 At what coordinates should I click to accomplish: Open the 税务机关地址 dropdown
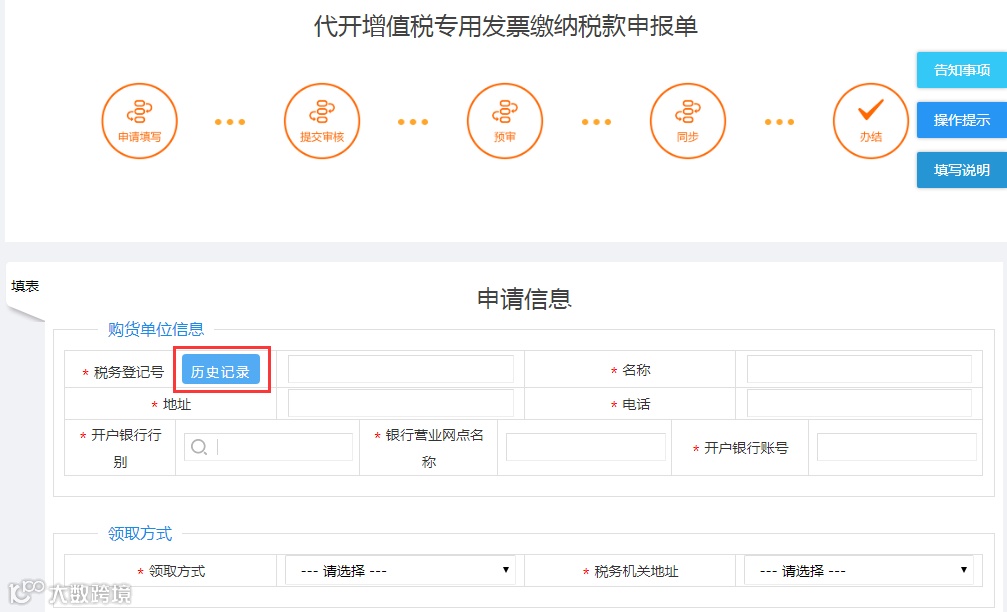(x=859, y=570)
